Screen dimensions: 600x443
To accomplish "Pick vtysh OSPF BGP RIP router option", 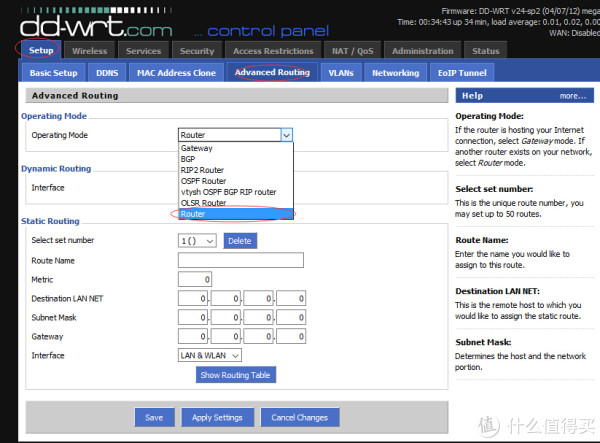I will (x=236, y=192).
